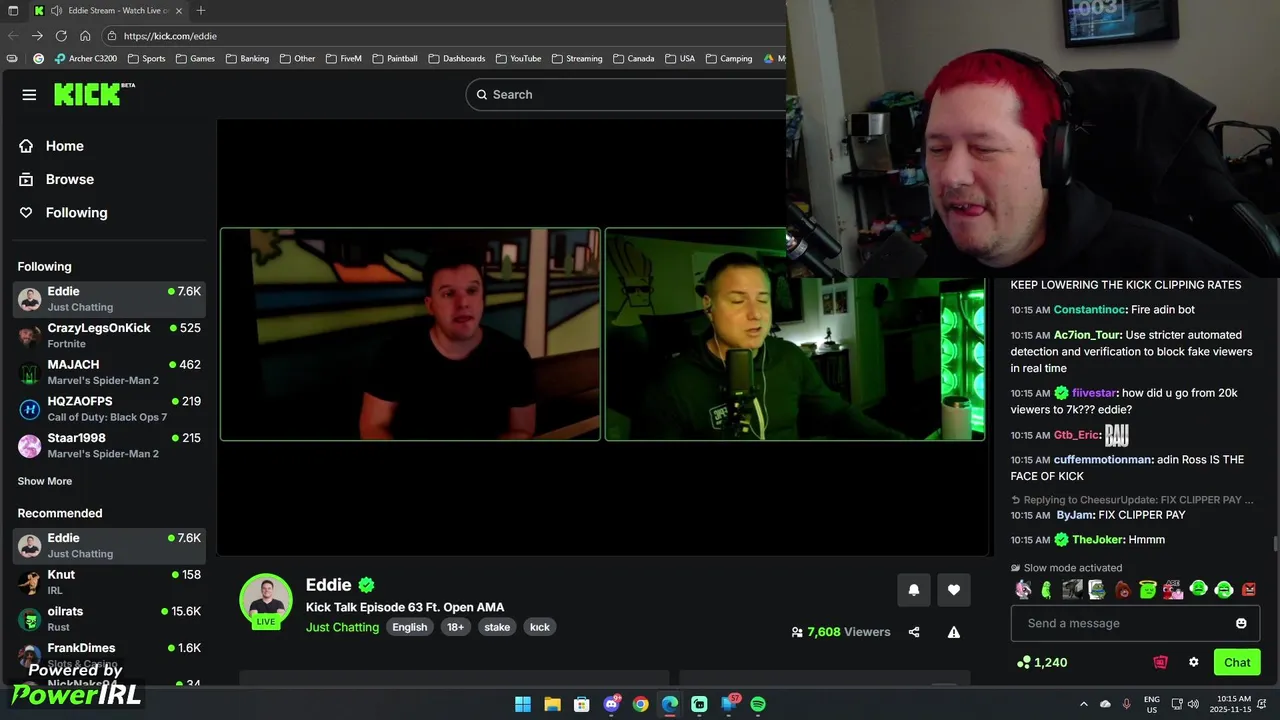Toggle notification bell for Eddie

click(913, 590)
